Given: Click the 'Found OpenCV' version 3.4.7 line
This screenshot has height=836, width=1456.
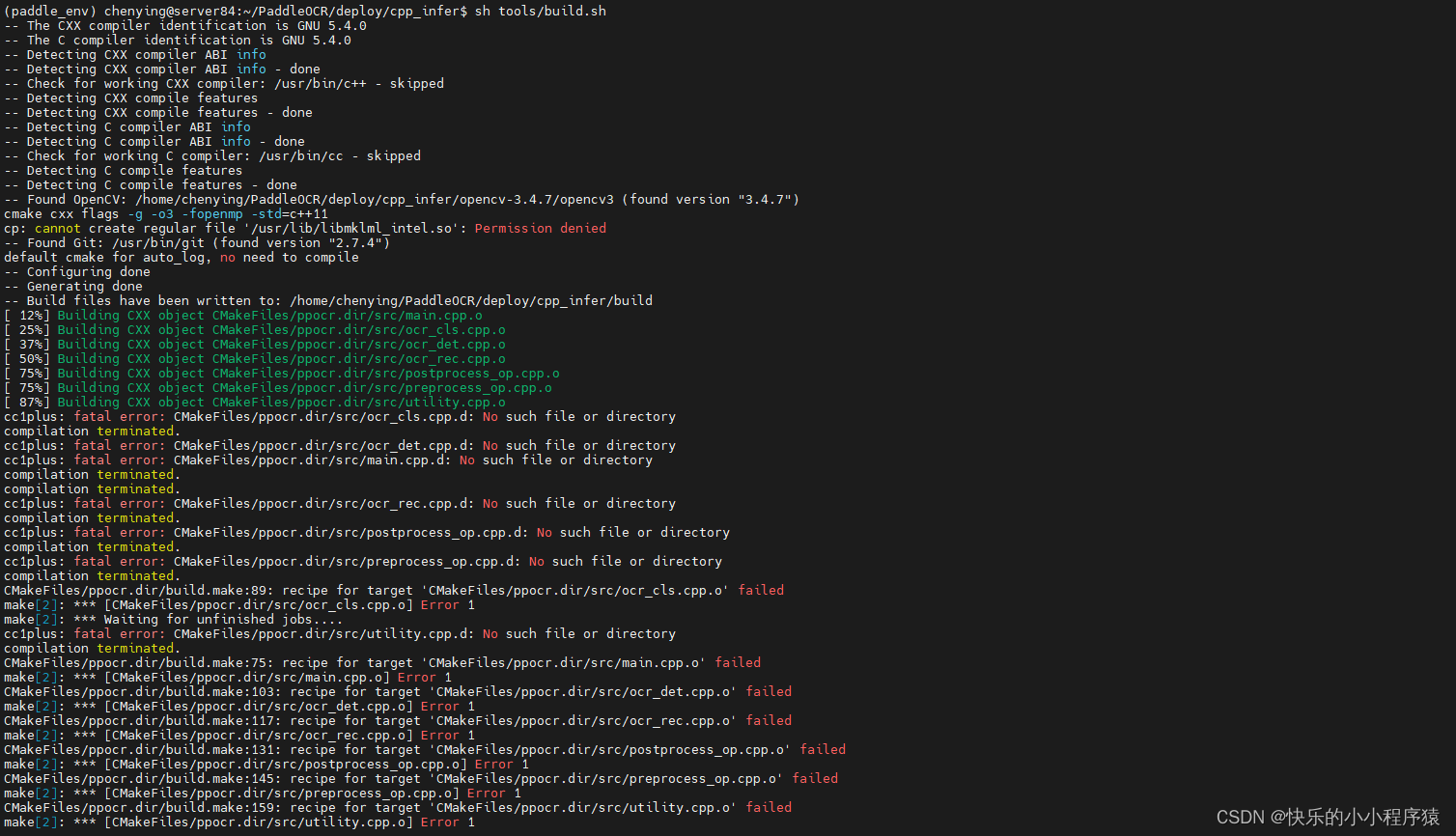Looking at the screenshot, I should pos(402,199).
